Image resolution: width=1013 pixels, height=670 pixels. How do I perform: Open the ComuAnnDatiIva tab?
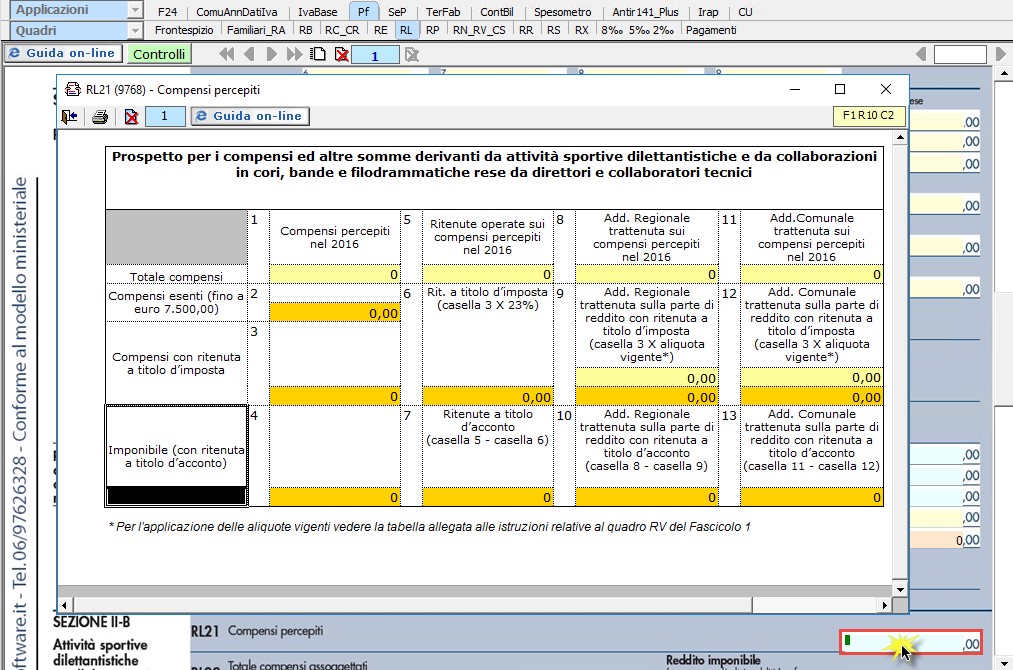(x=236, y=12)
